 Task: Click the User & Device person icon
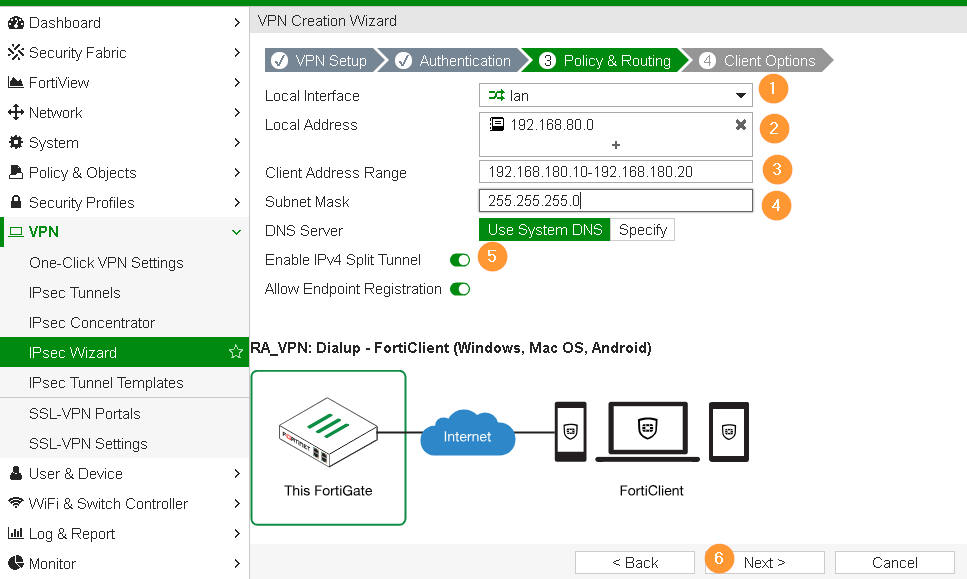click(16, 473)
